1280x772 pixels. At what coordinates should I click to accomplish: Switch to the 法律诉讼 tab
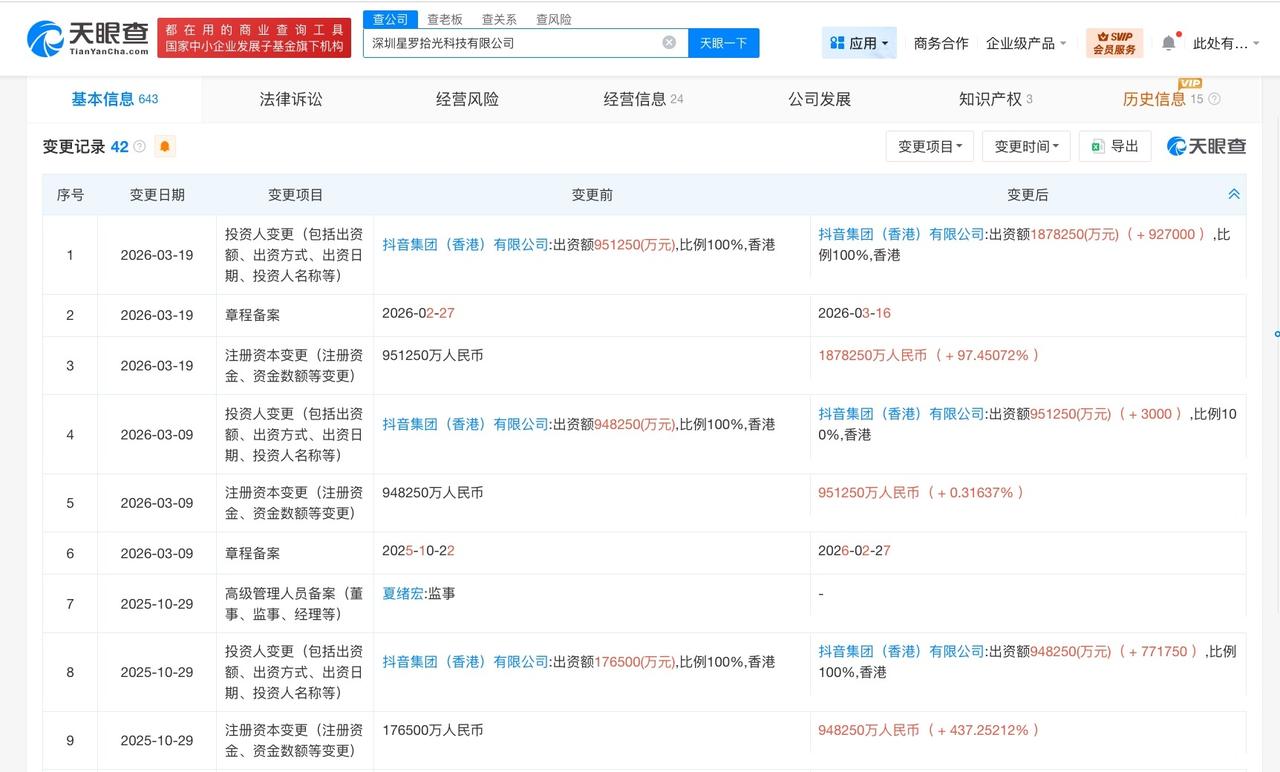(289, 99)
